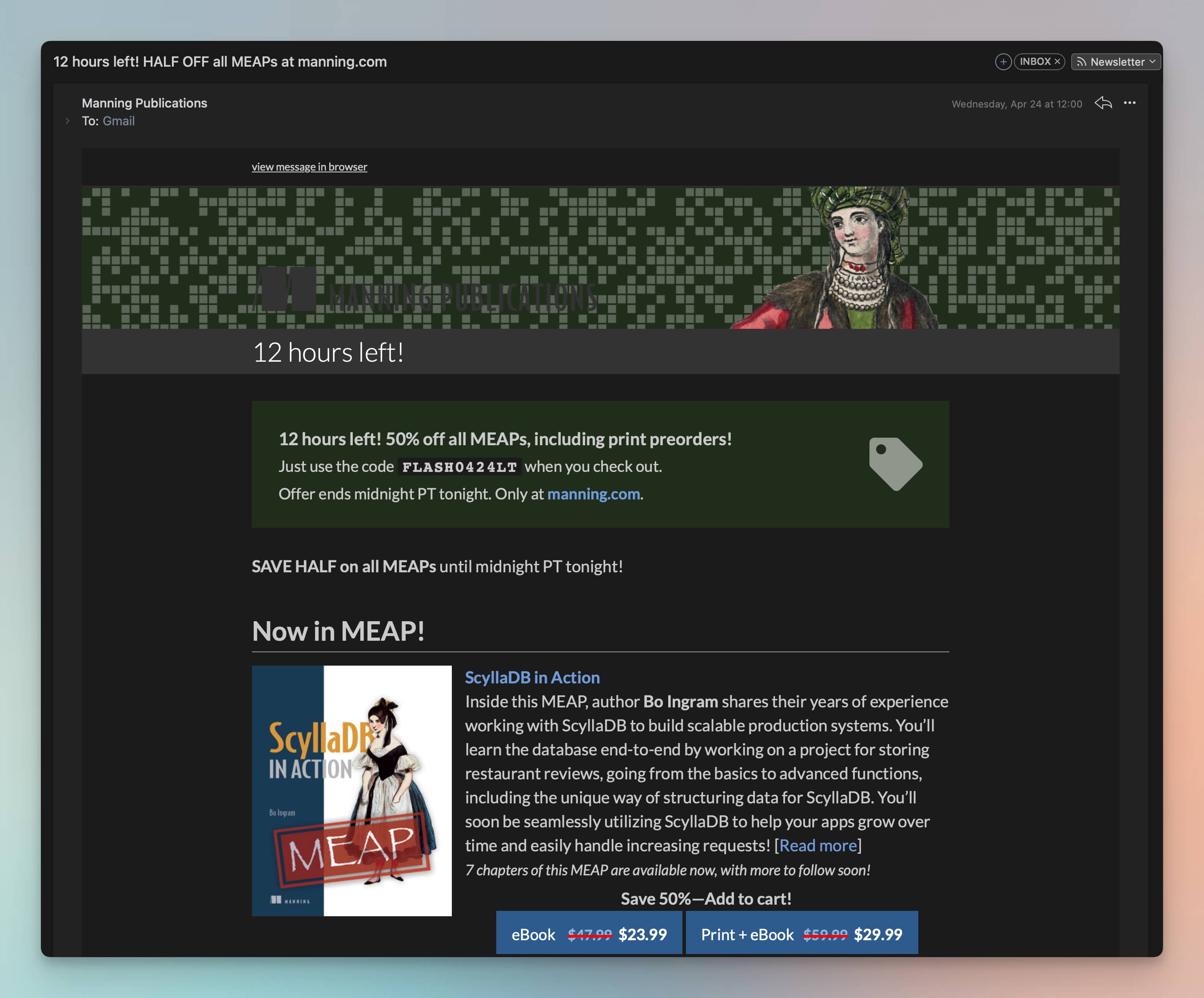
Task: Open the Newsletter category dropdown
Action: tap(1116, 62)
